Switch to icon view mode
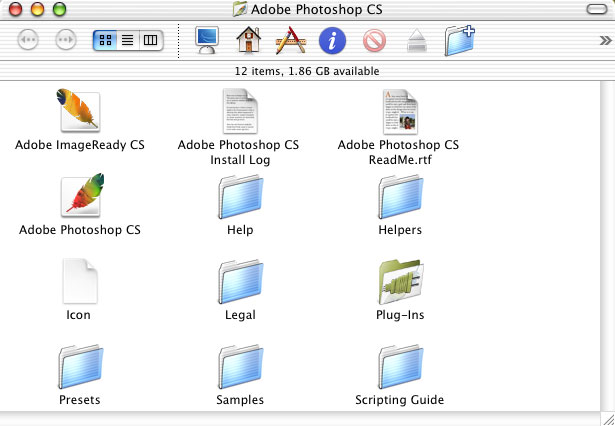This screenshot has height=426, width=615. [x=105, y=41]
